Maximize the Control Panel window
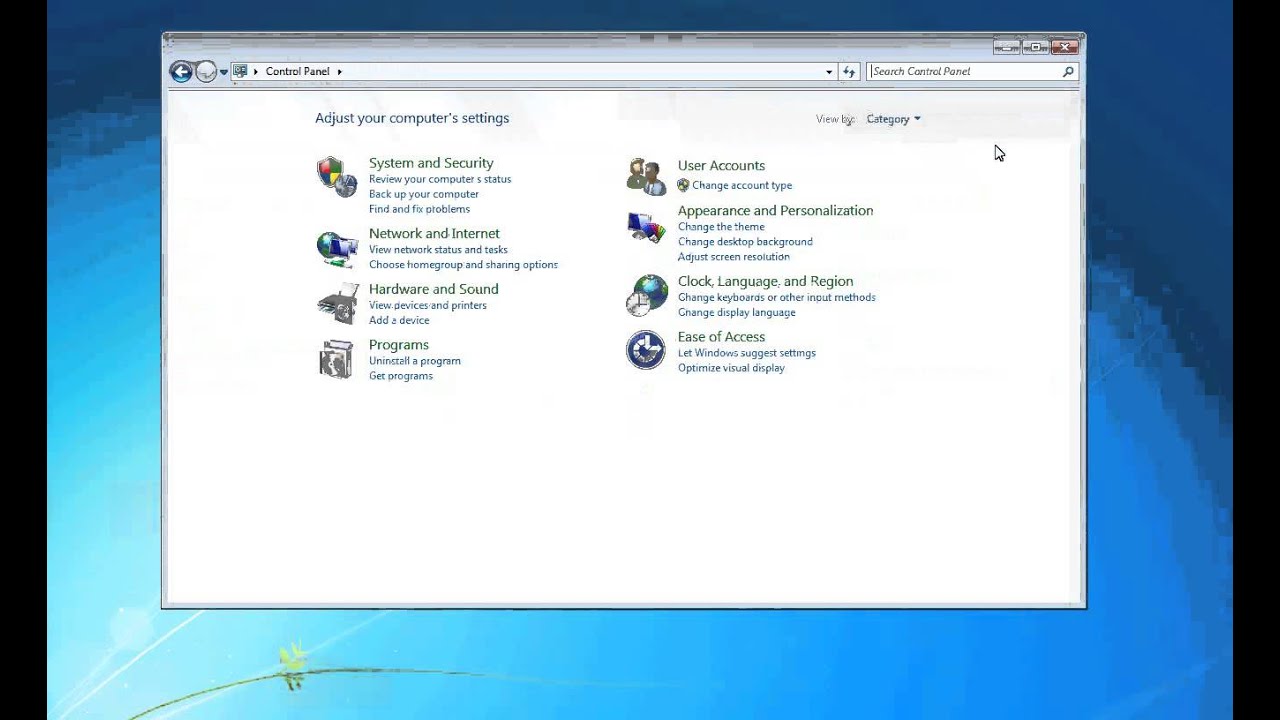Screen dimensions: 1280x720 (1035, 47)
